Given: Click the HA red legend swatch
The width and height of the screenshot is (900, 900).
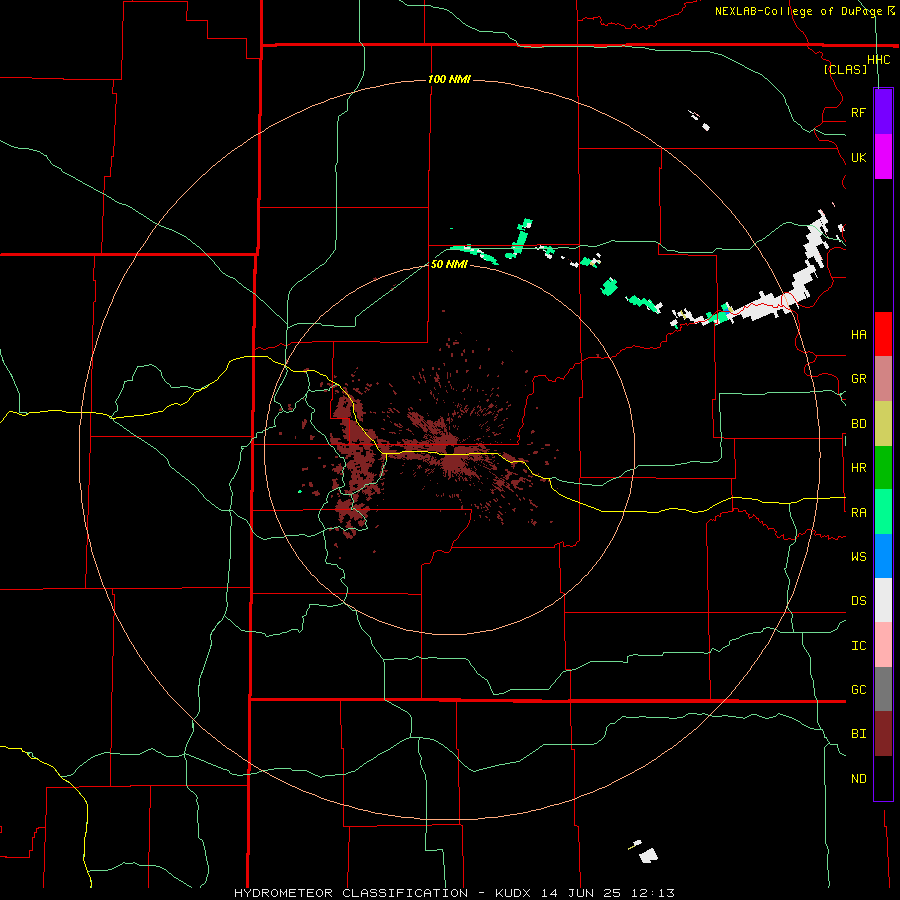Looking at the screenshot, I should tap(883, 334).
